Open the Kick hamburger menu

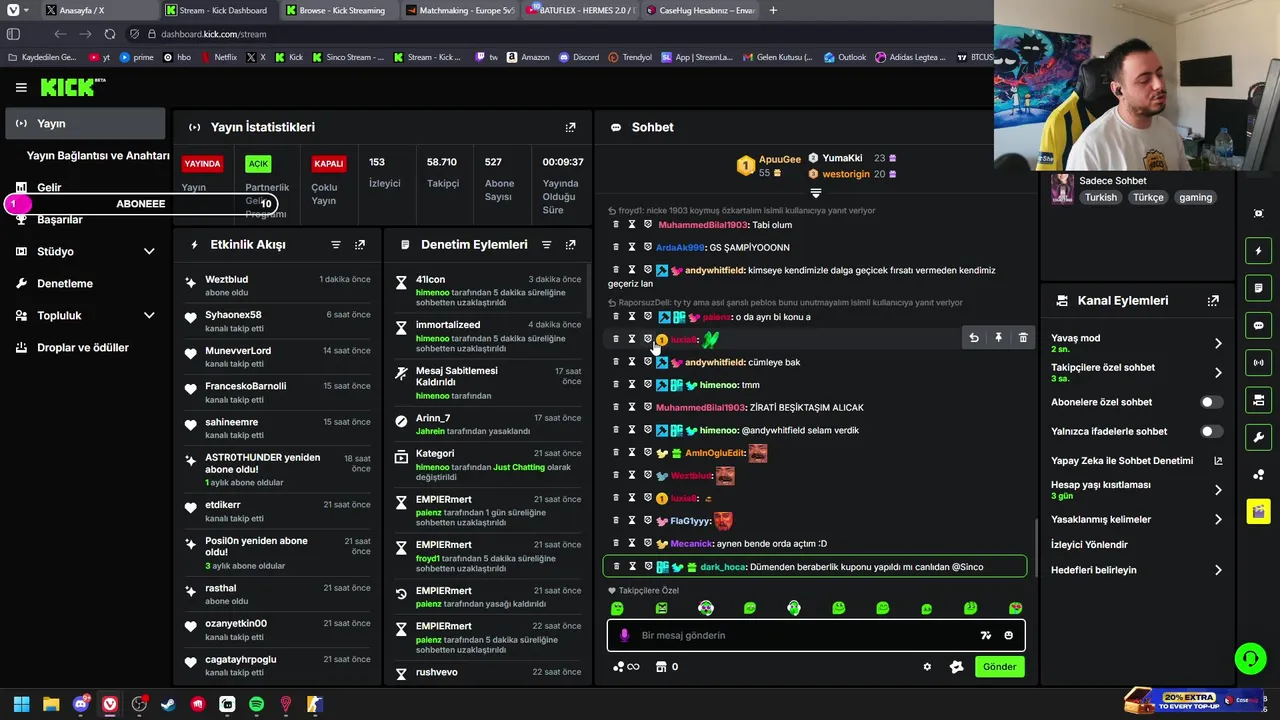pyautogui.click(x=21, y=87)
